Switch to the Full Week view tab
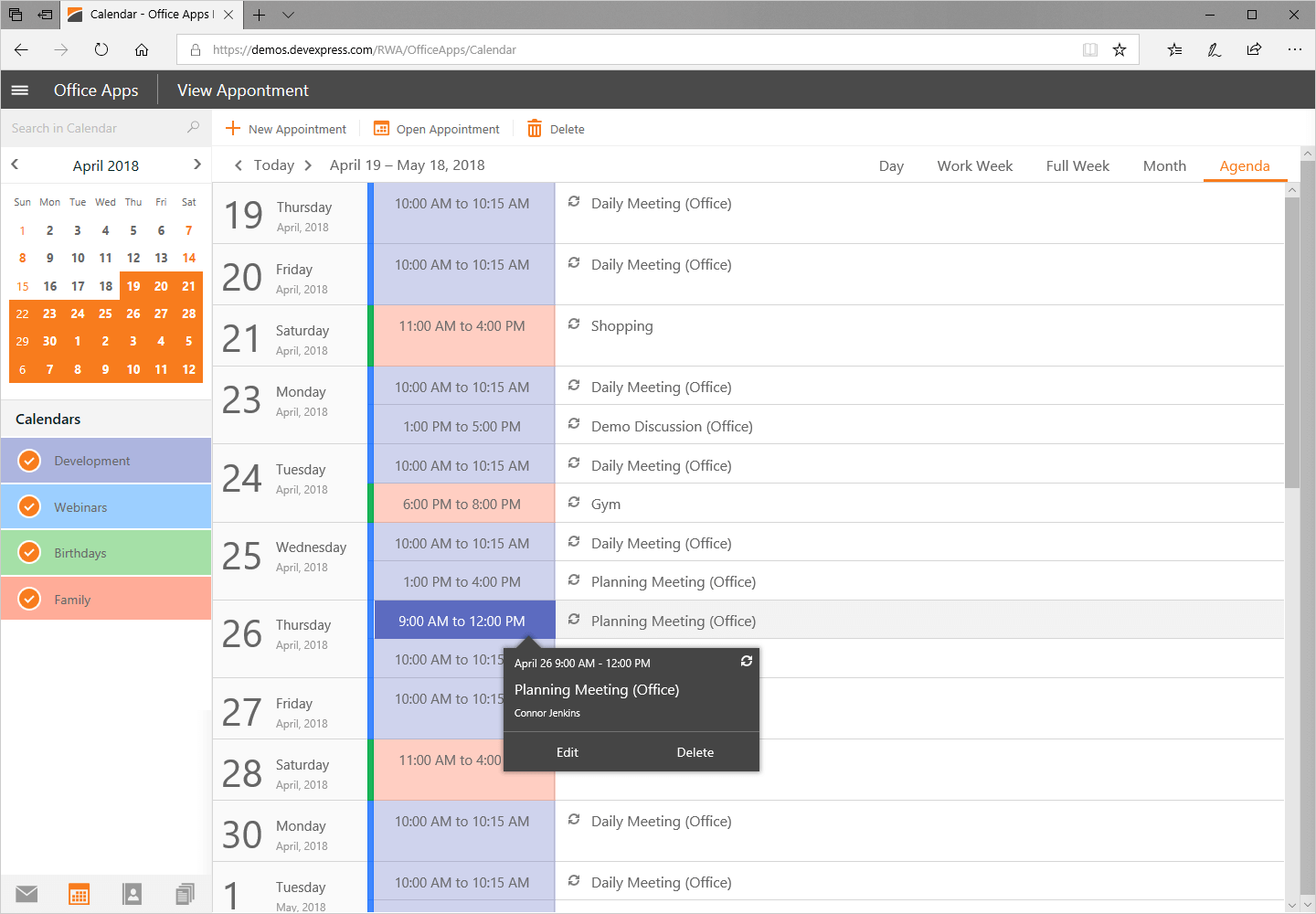The width and height of the screenshot is (1316, 914). 1077,165
